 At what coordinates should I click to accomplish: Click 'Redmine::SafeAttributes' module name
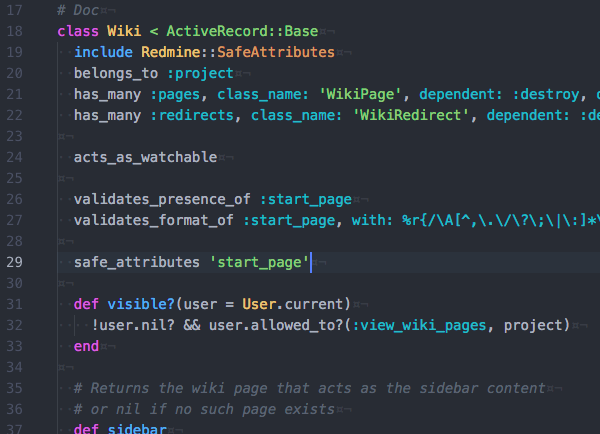coord(238,52)
